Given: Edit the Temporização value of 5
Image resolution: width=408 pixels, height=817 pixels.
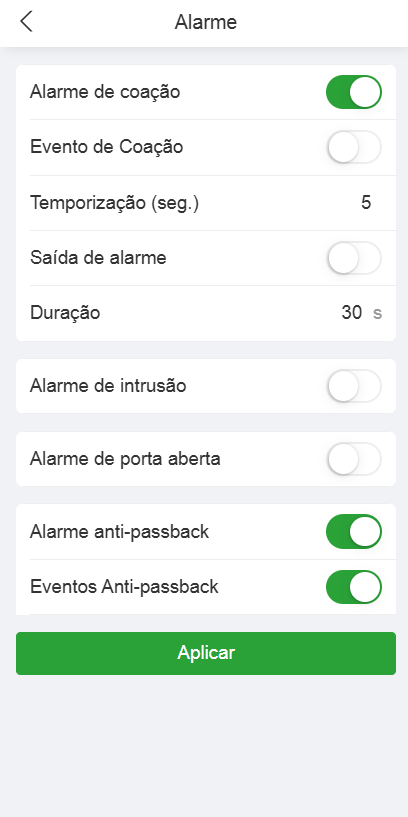Looking at the screenshot, I should 366,203.
